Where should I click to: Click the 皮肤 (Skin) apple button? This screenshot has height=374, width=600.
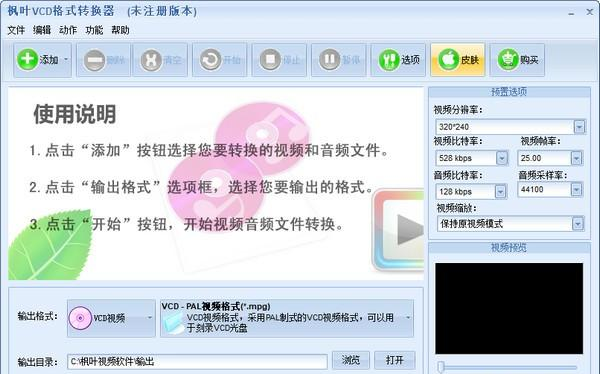458,60
